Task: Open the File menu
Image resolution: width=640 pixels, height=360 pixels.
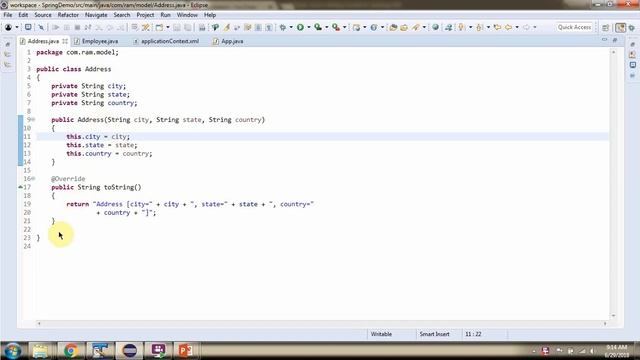Action: click(x=8, y=15)
